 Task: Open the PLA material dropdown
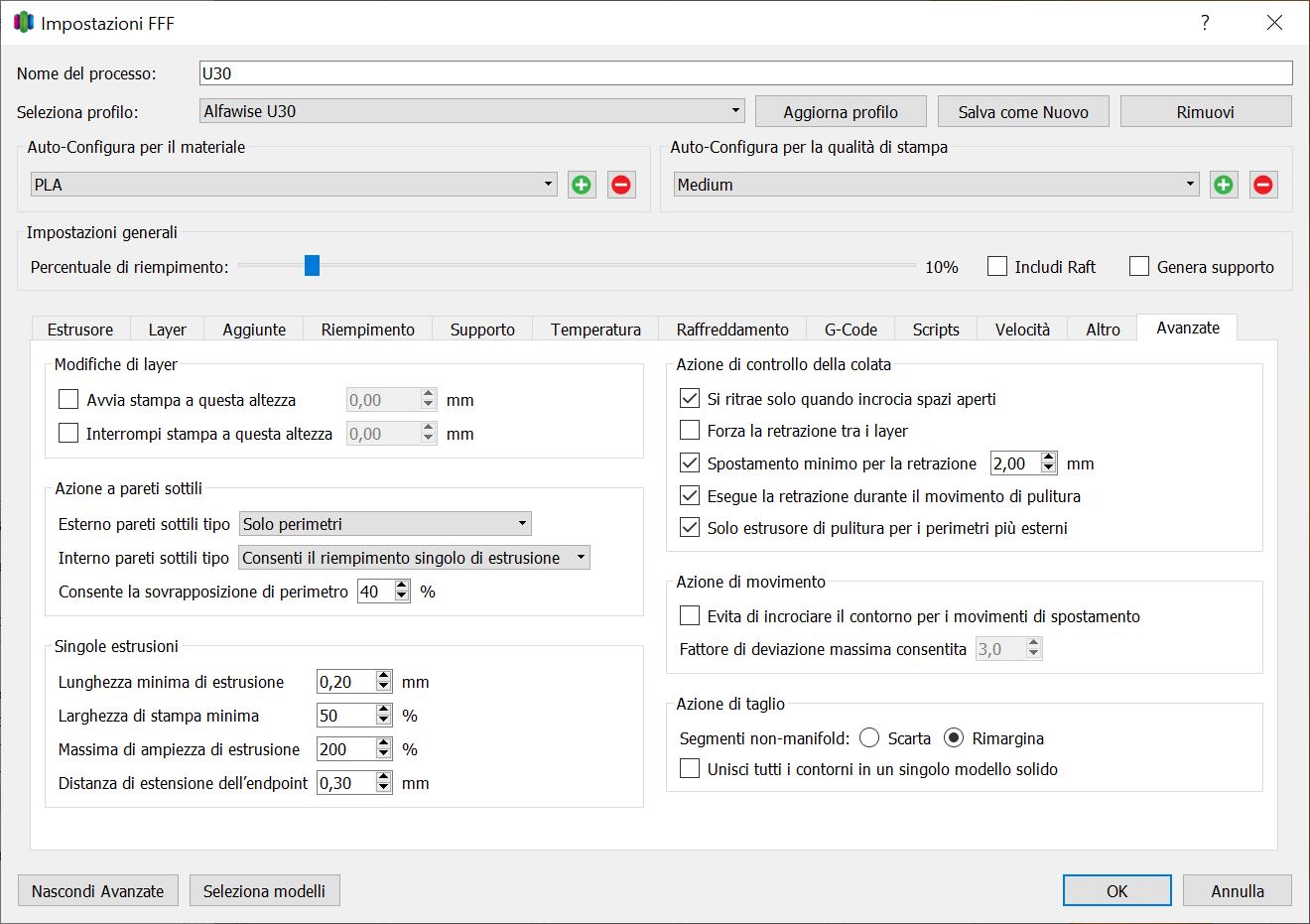coord(294,185)
